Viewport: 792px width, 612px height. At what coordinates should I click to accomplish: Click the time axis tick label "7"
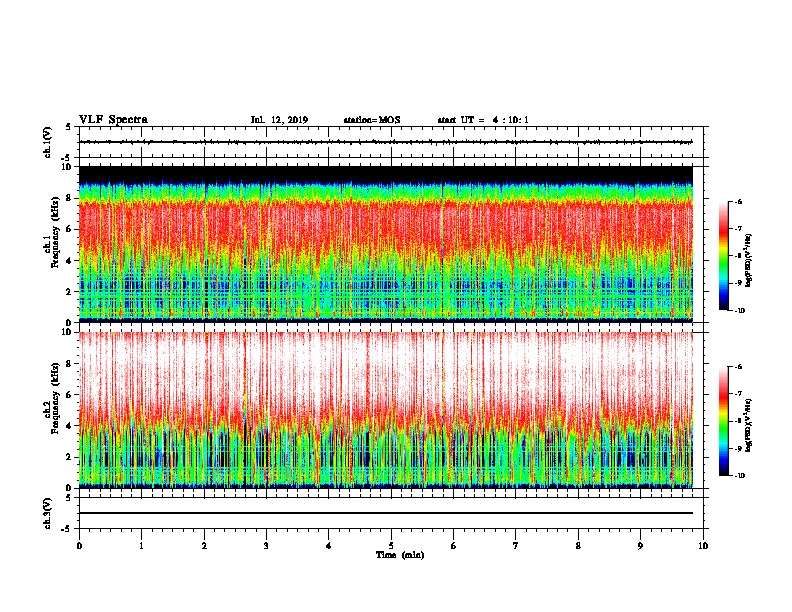tap(516, 546)
